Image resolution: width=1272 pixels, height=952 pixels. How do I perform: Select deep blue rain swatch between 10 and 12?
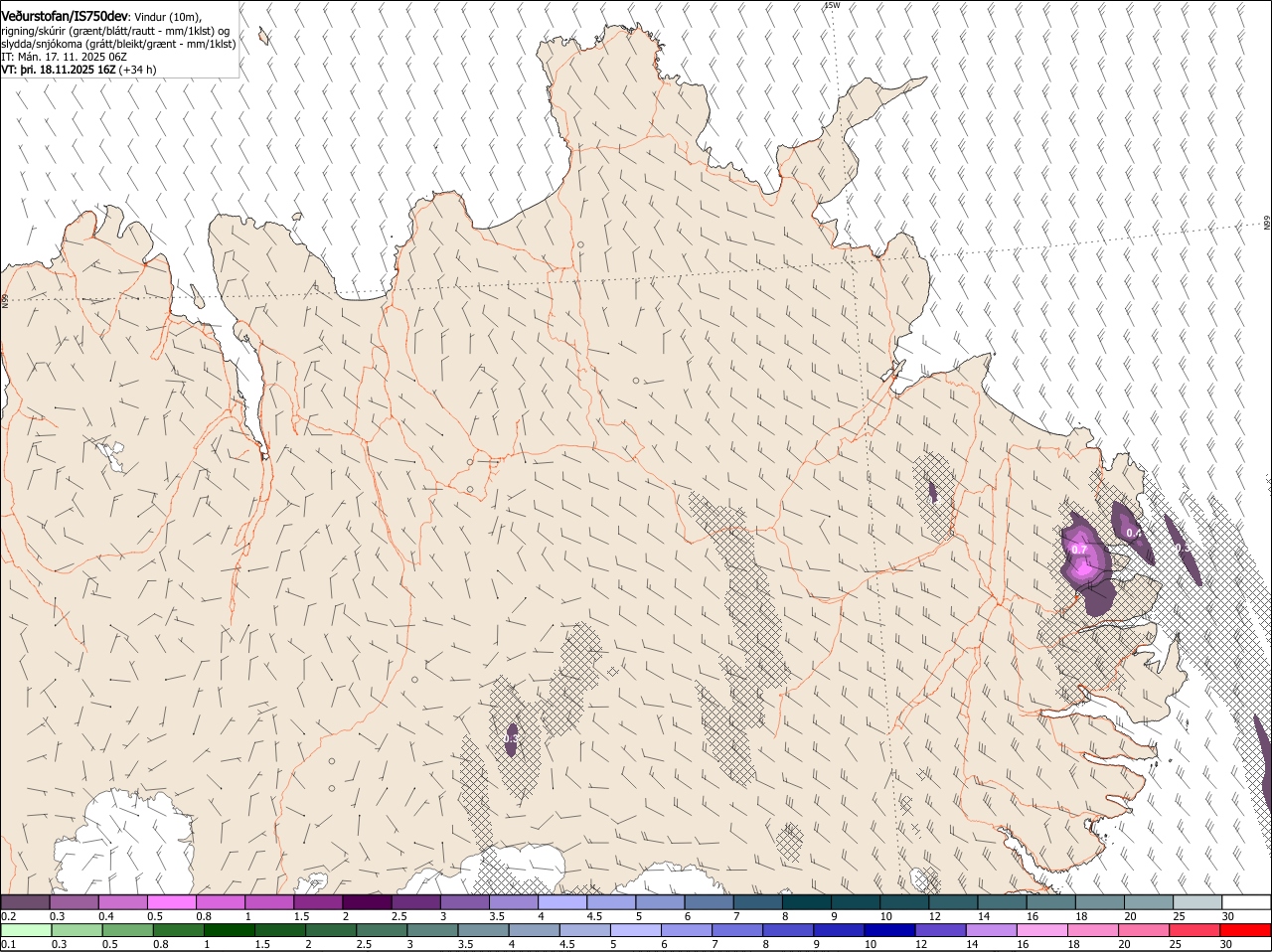click(890, 930)
